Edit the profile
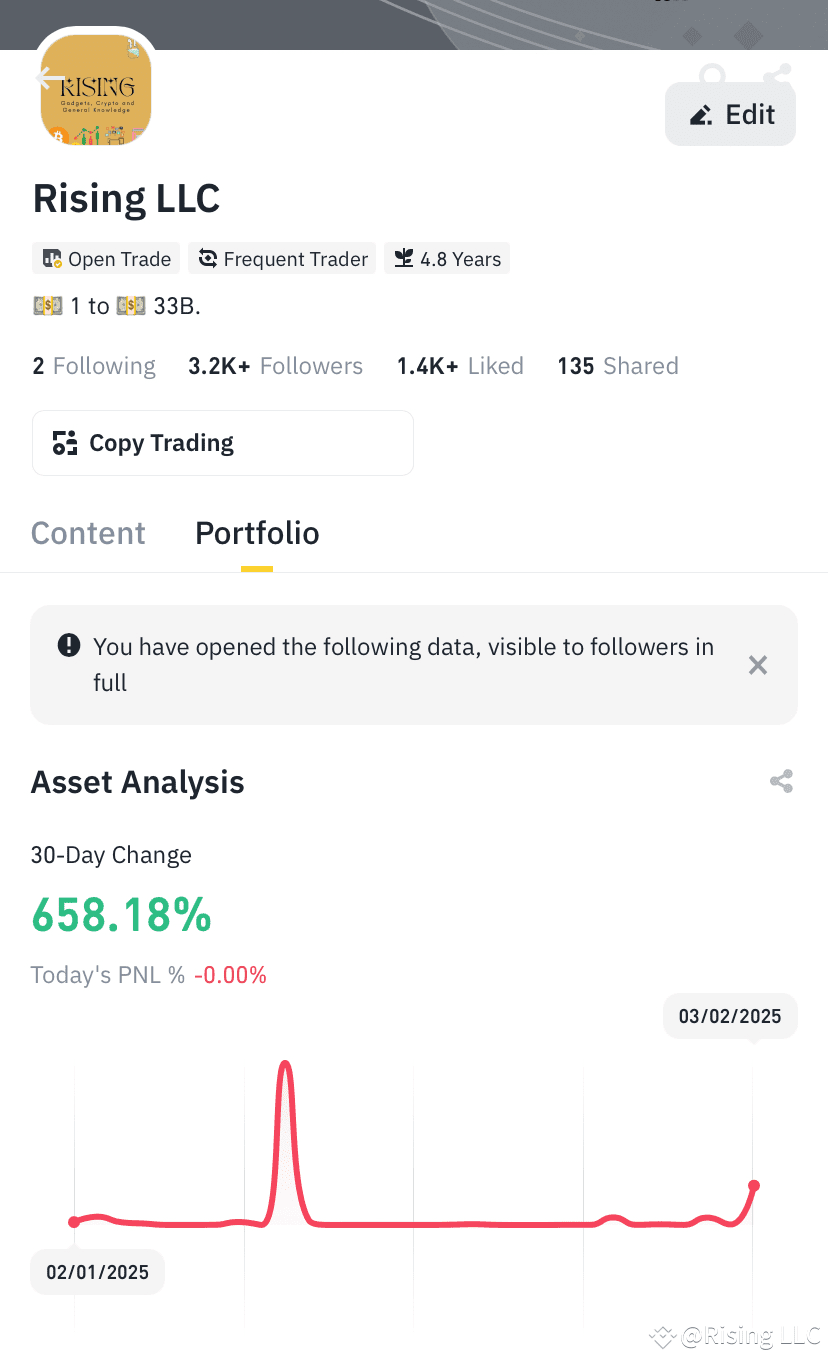828x1358 pixels. click(x=731, y=114)
